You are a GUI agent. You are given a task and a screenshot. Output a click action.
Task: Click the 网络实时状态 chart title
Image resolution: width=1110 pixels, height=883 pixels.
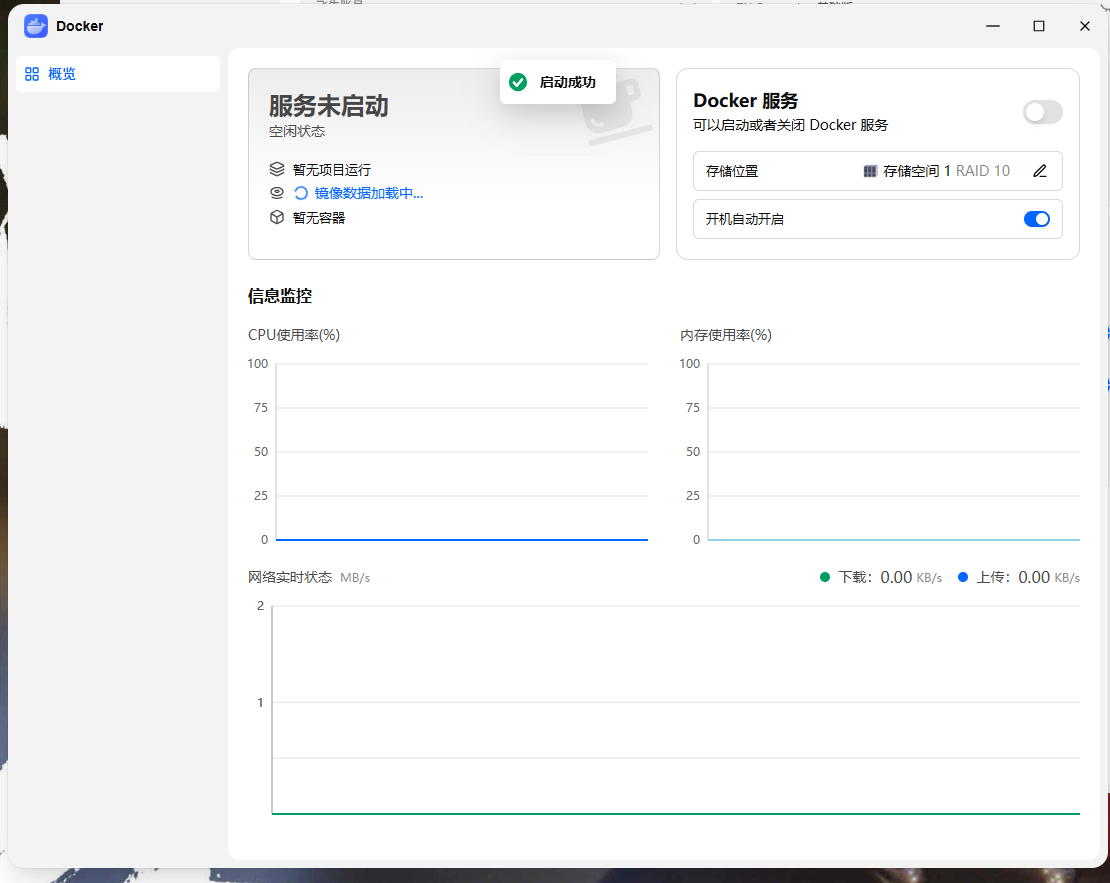(290, 577)
